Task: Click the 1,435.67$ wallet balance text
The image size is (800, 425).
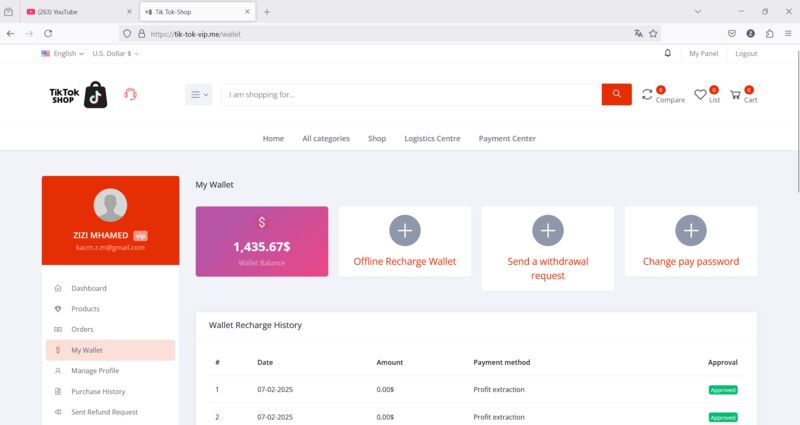Action: [262, 247]
